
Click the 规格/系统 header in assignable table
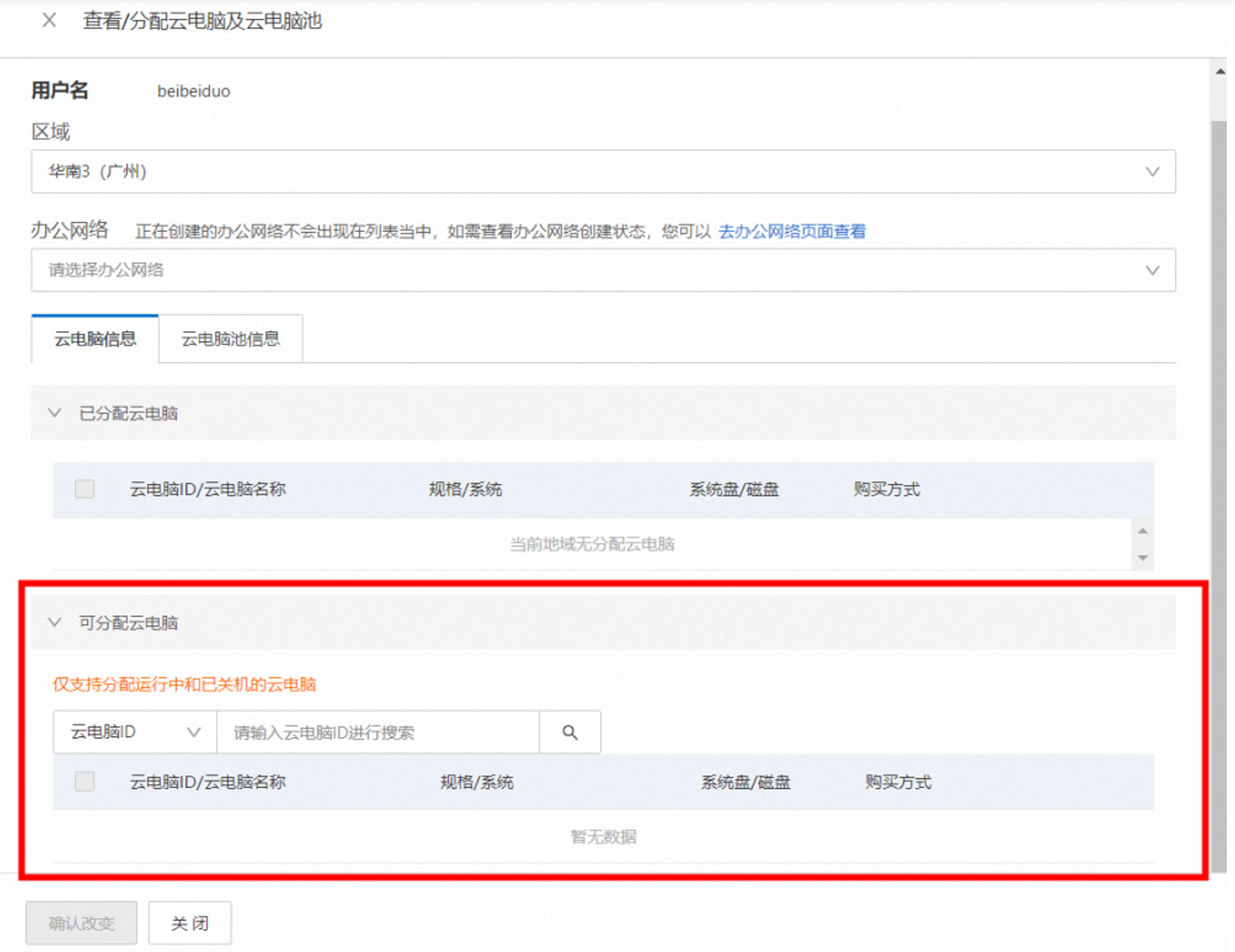pos(476,782)
